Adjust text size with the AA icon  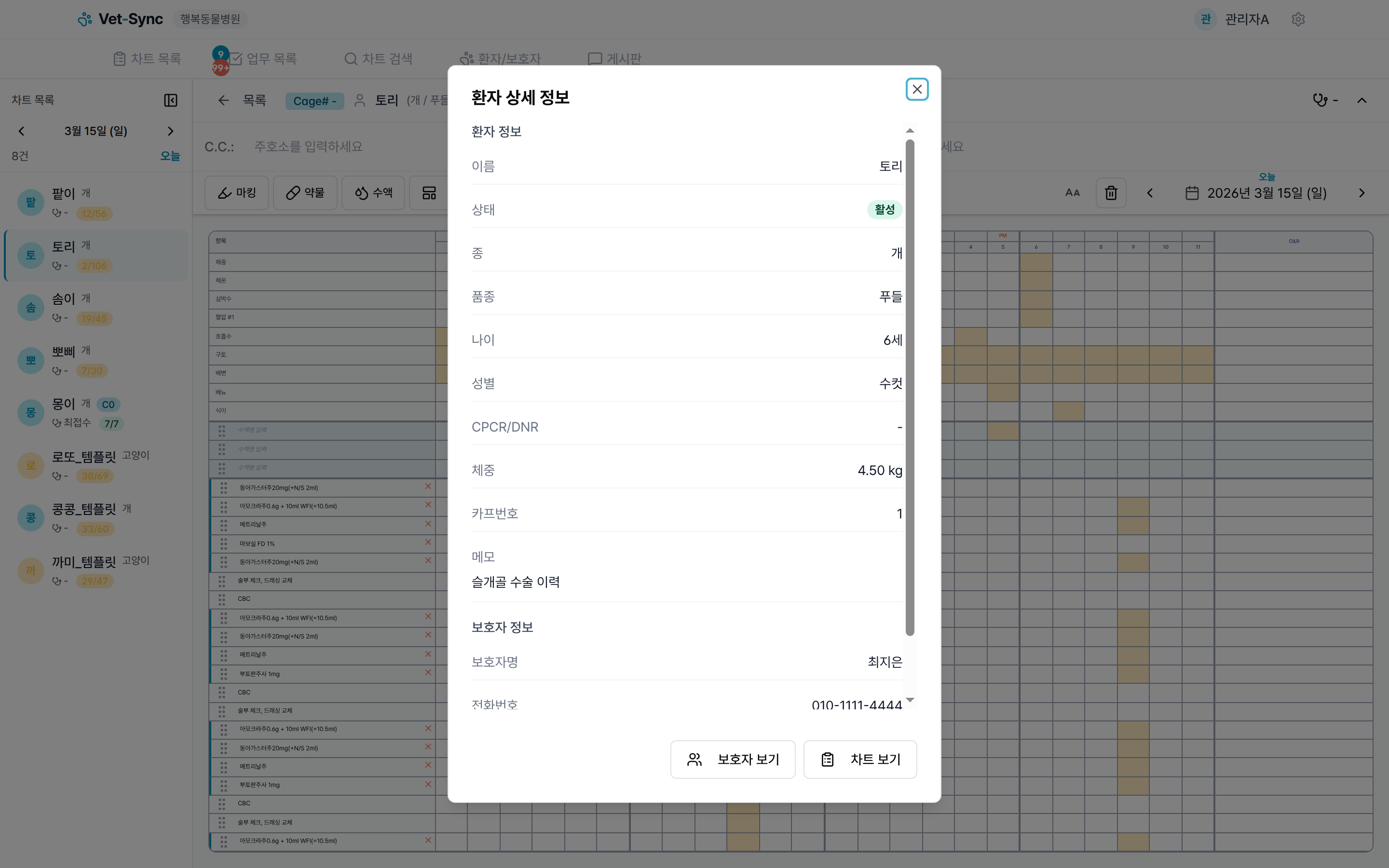pos(1072,193)
